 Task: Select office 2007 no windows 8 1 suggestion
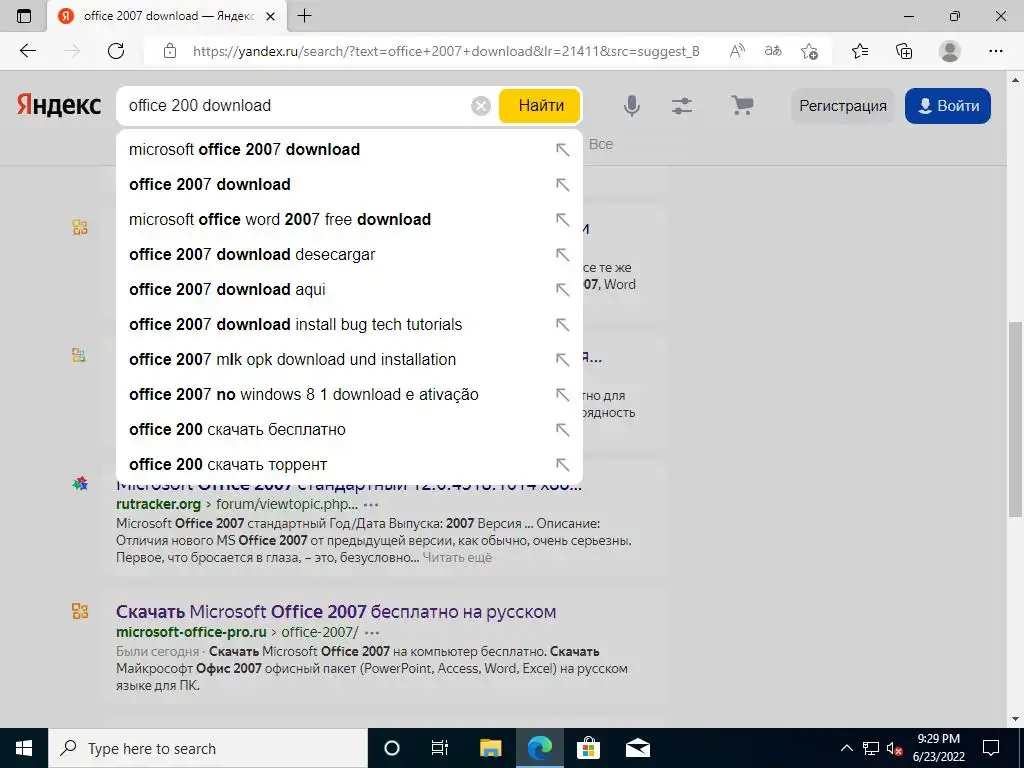[349, 394]
